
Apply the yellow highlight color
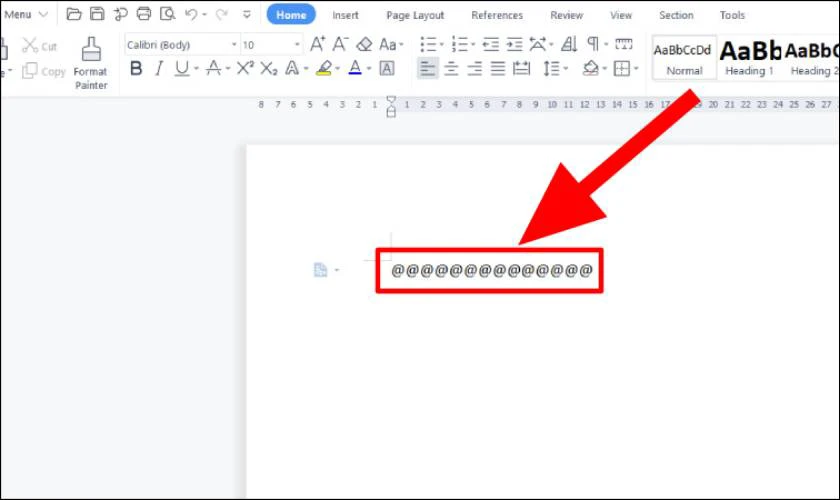(x=324, y=68)
